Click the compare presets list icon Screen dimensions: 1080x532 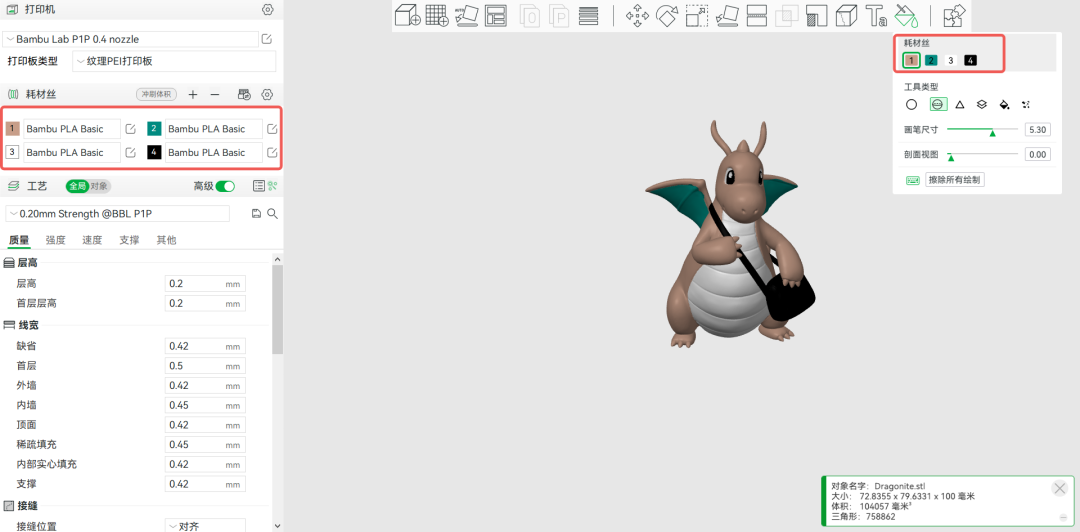pos(259,186)
